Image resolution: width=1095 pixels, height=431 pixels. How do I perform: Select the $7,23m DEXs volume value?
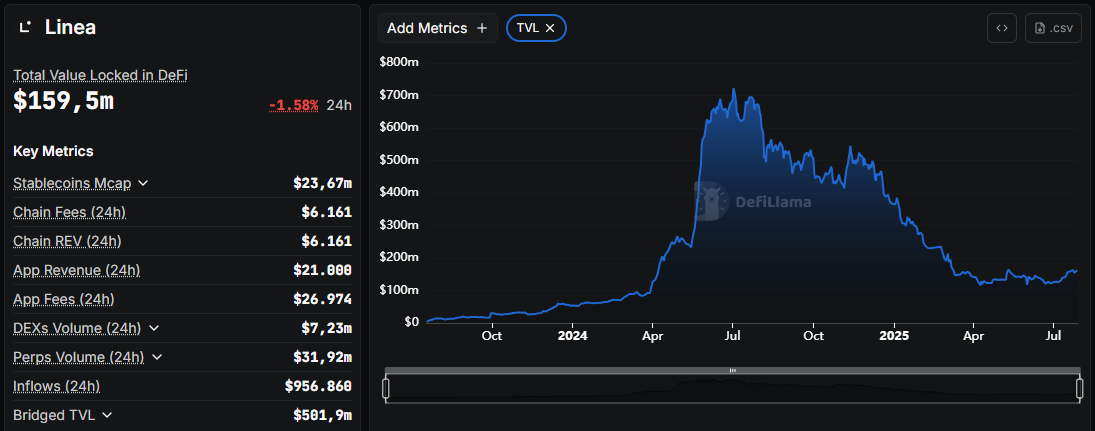coord(326,328)
